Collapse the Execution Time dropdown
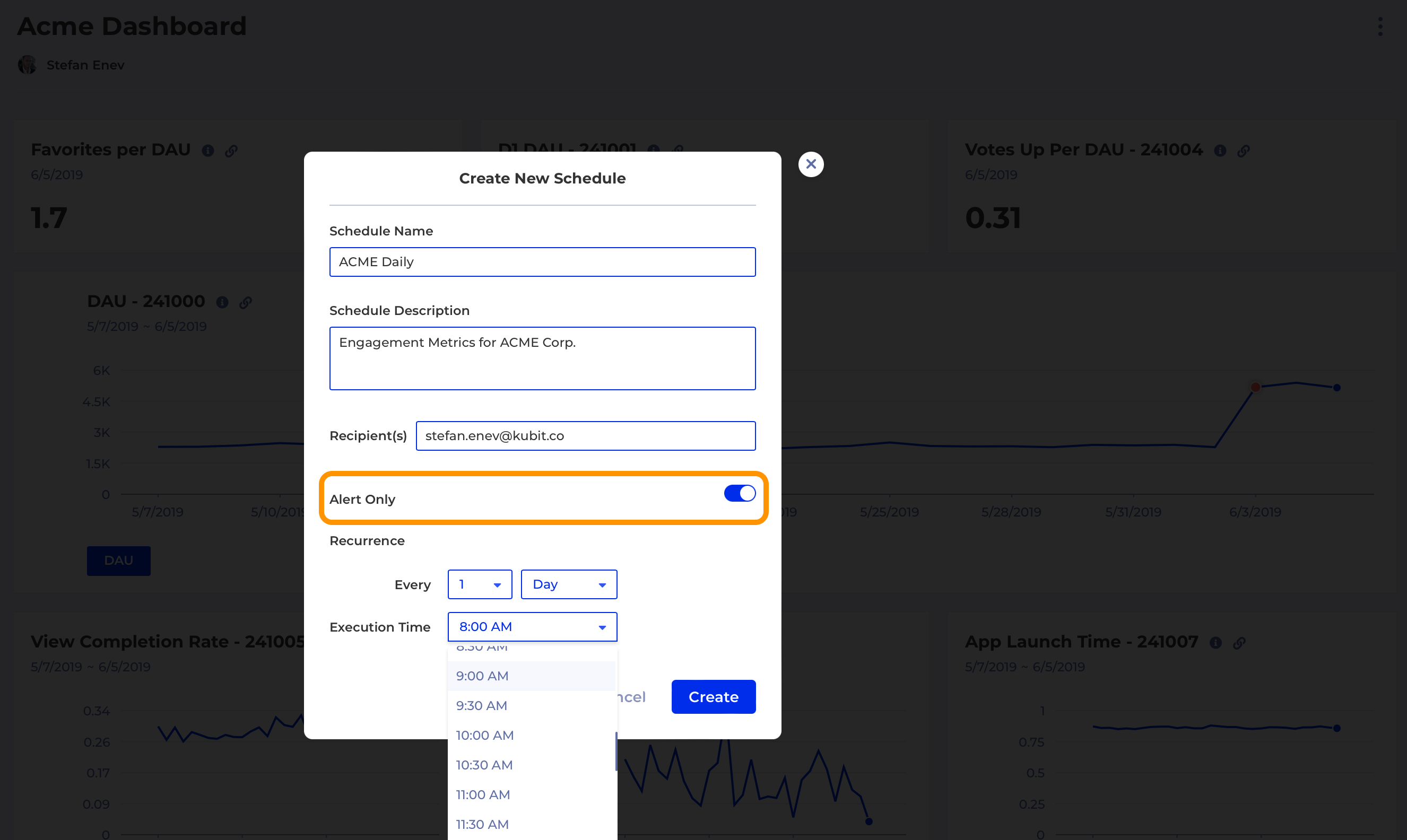Image resolution: width=1407 pixels, height=840 pixels. click(x=532, y=627)
